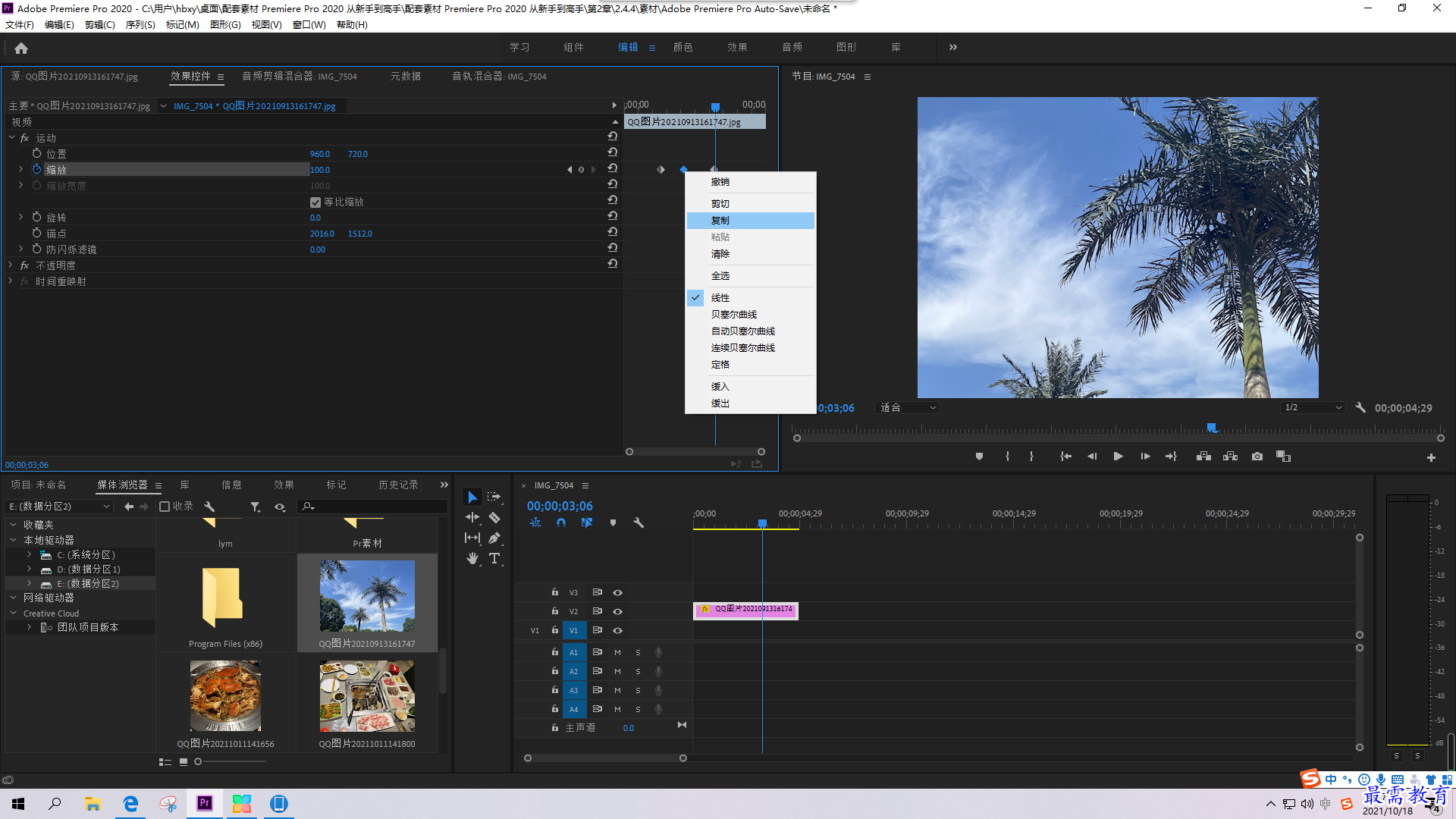Reset the Scale parameter
The height and width of the screenshot is (819, 1456).
(613, 168)
